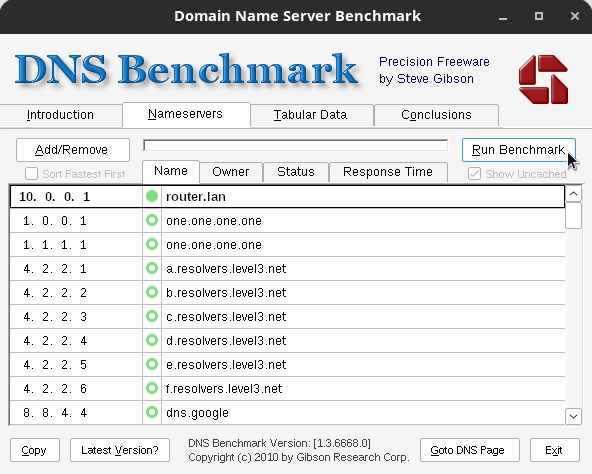
Task: Click the status ring next to 1.0.0.1
Action: [152, 220]
